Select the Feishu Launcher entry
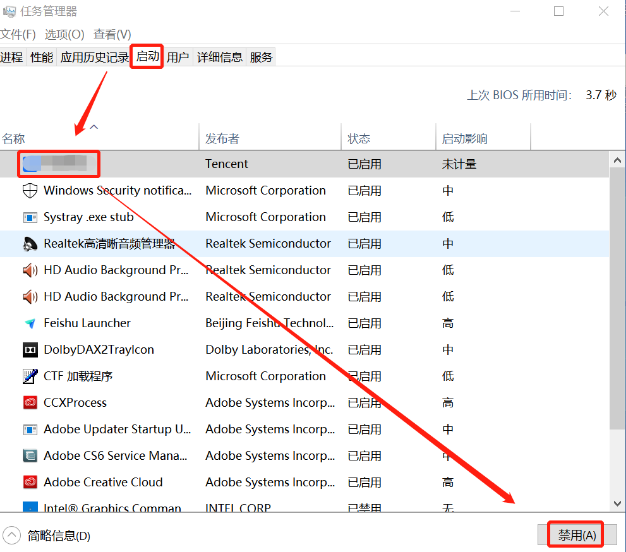 [x=87, y=323]
